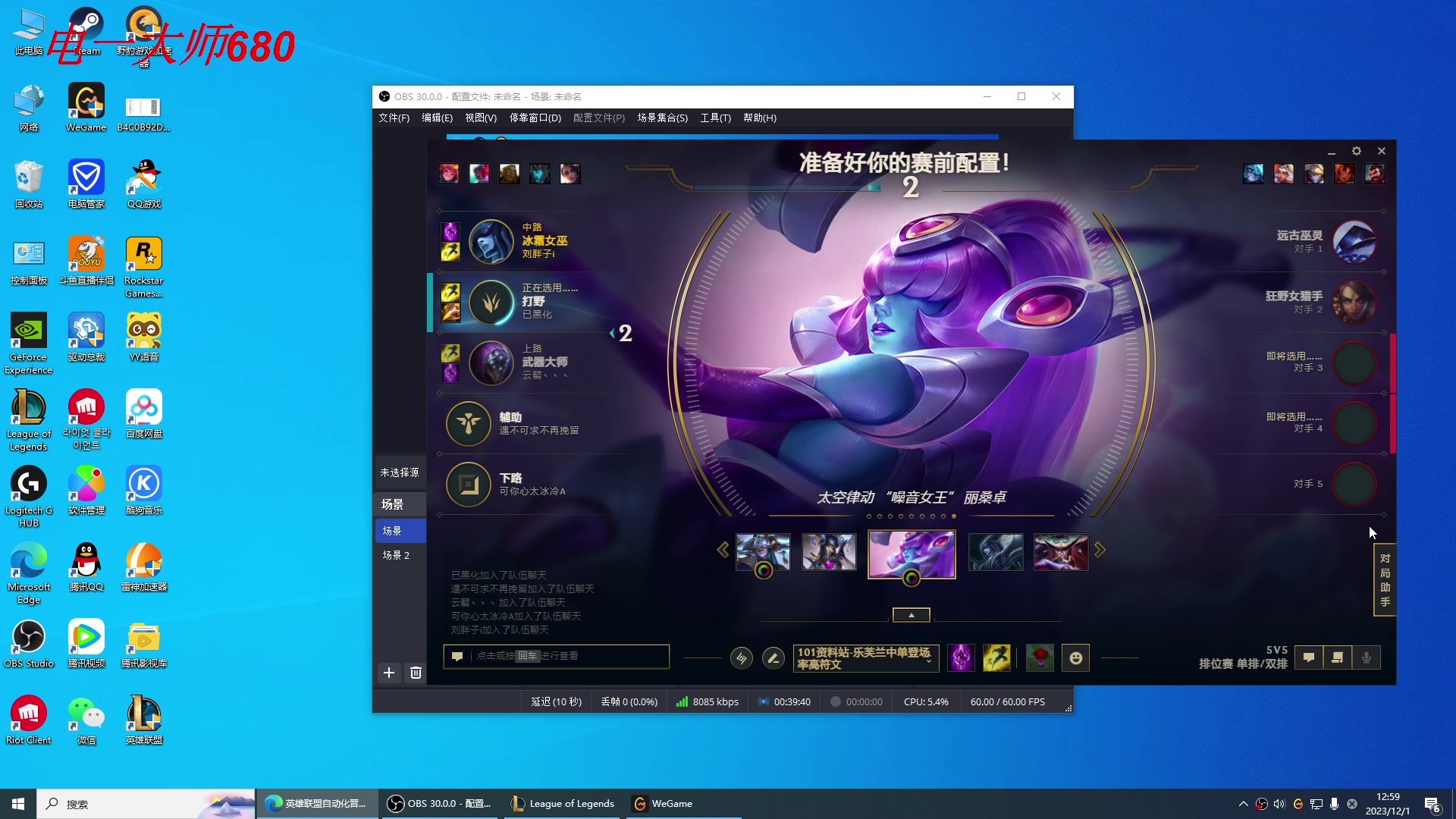
Task: Select the dark unavailable skin thumbnail
Action: 996,551
